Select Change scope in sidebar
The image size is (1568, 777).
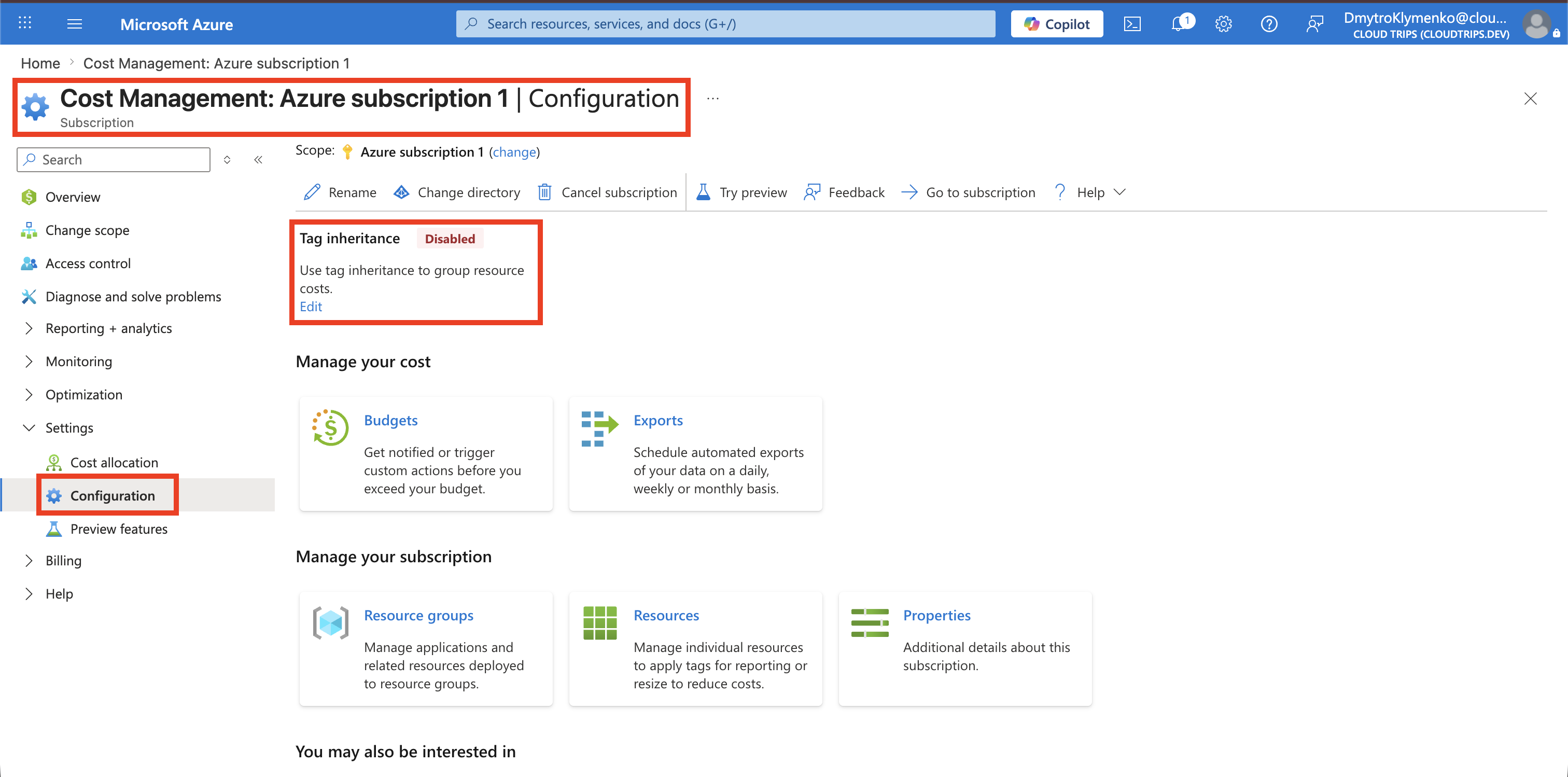(x=87, y=230)
